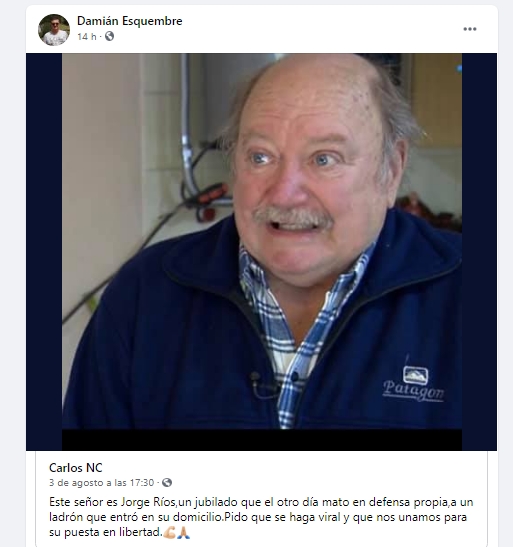Open the post via the 14 h timestamp
Screen dimensions: 513x547
pos(86,37)
